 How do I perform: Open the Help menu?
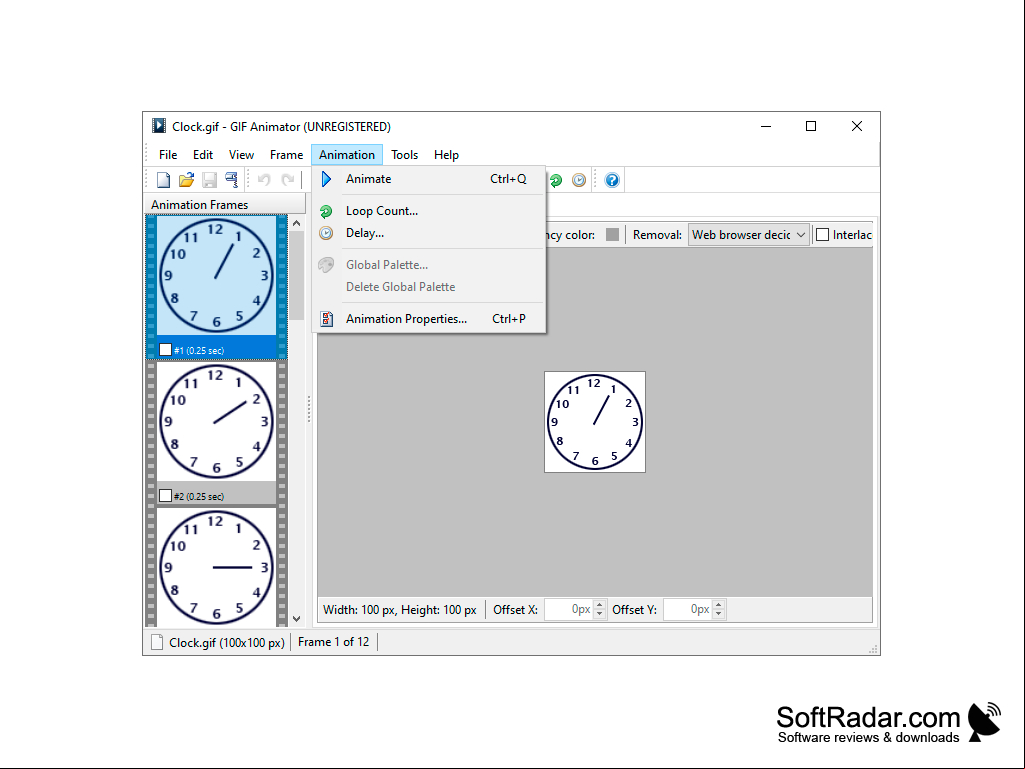[446, 155]
